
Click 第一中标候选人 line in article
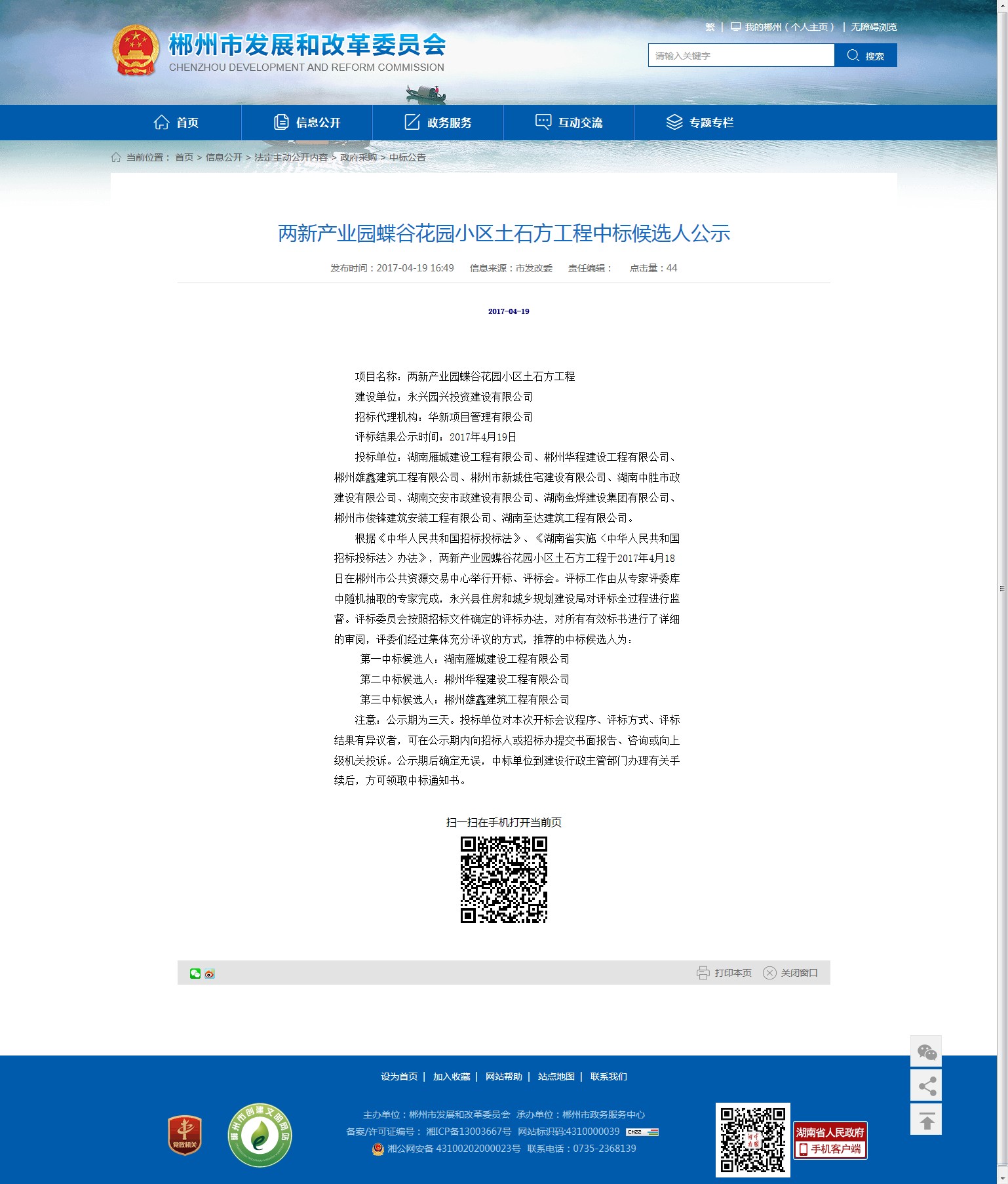pyautogui.click(x=465, y=659)
